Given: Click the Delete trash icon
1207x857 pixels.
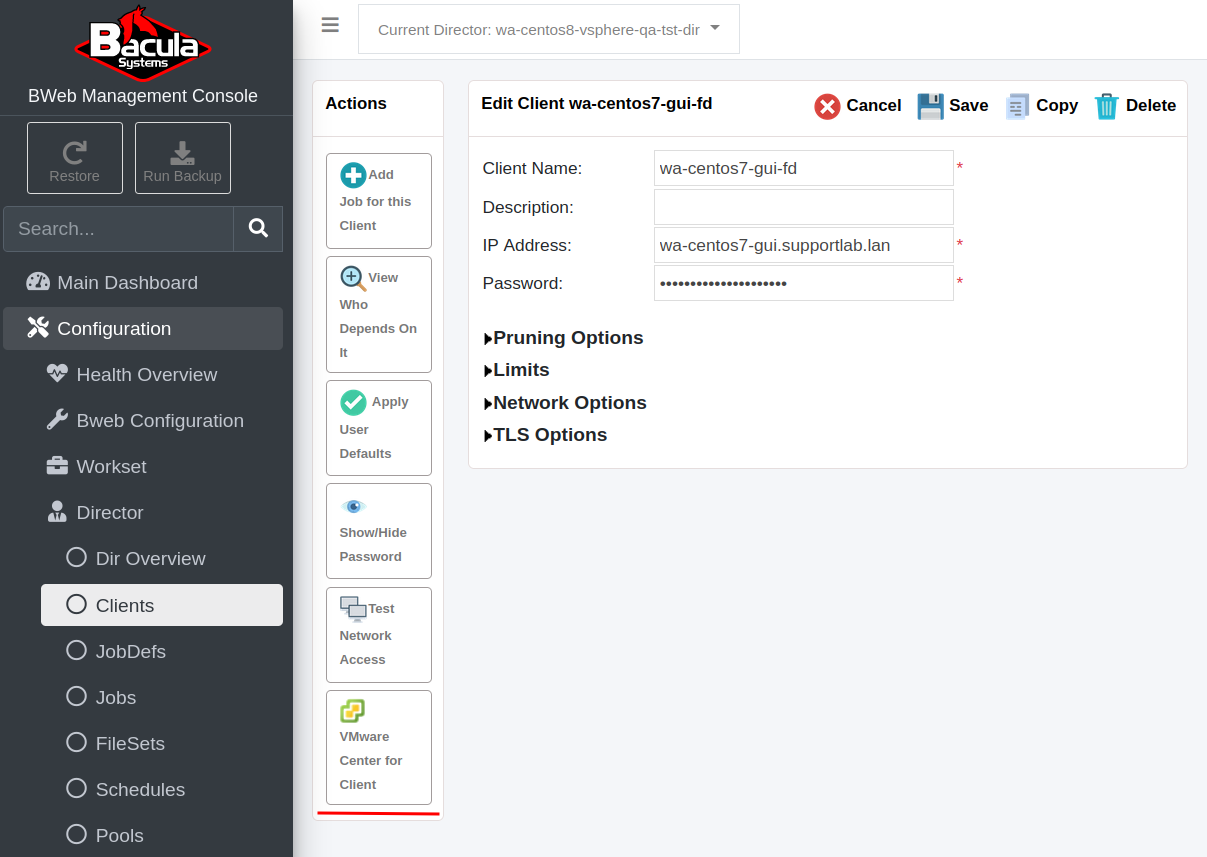Looking at the screenshot, I should coord(1106,106).
